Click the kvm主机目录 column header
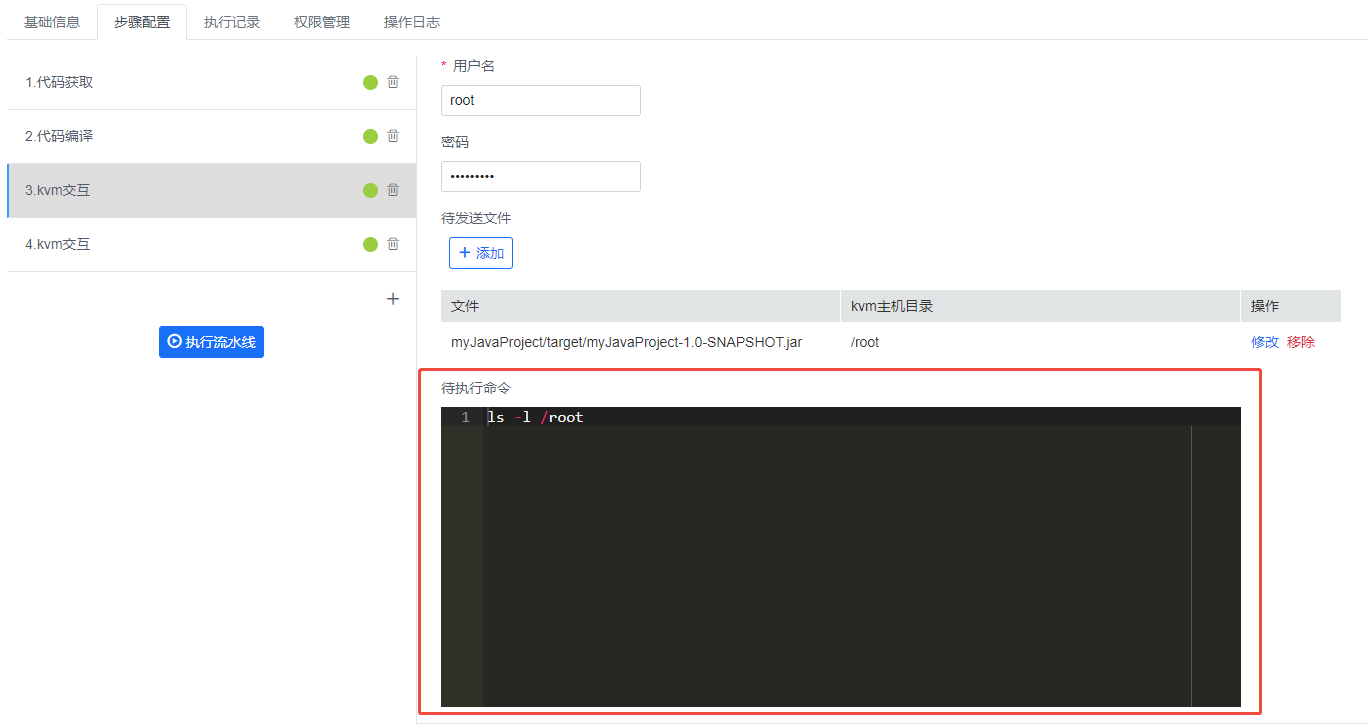The height and width of the screenshot is (725, 1368). [x=1041, y=306]
